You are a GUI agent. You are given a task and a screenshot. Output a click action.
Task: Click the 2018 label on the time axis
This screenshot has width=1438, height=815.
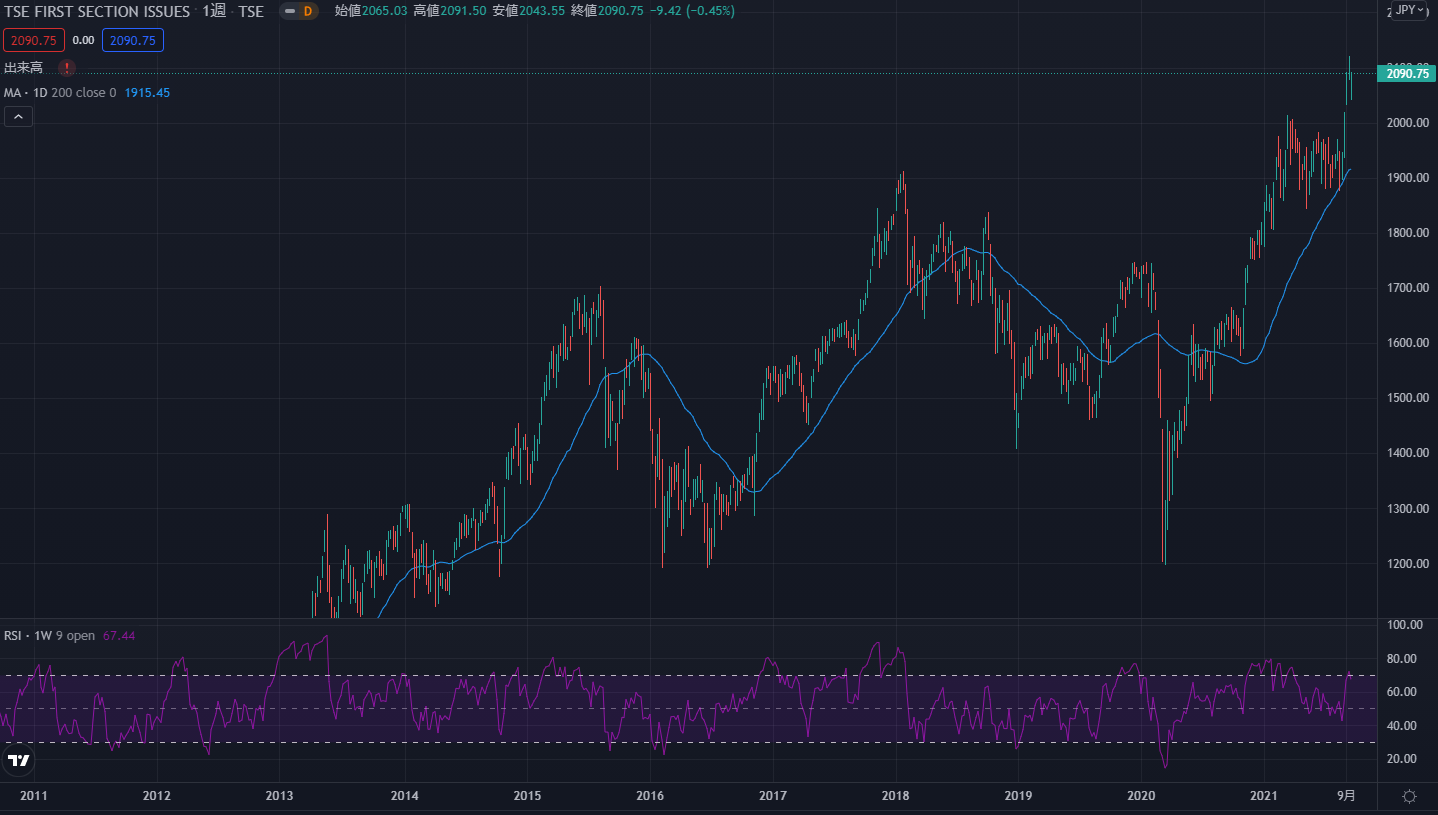896,796
